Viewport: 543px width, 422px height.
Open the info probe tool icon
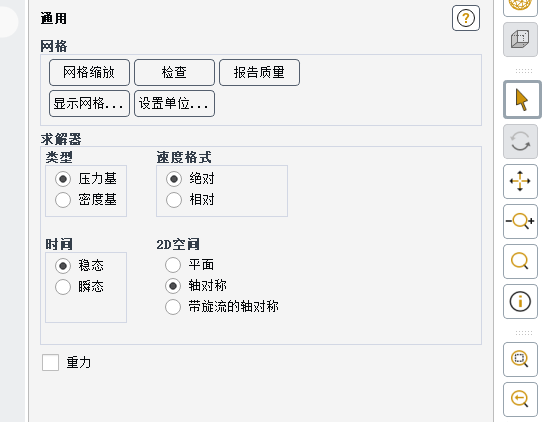tap(520, 302)
